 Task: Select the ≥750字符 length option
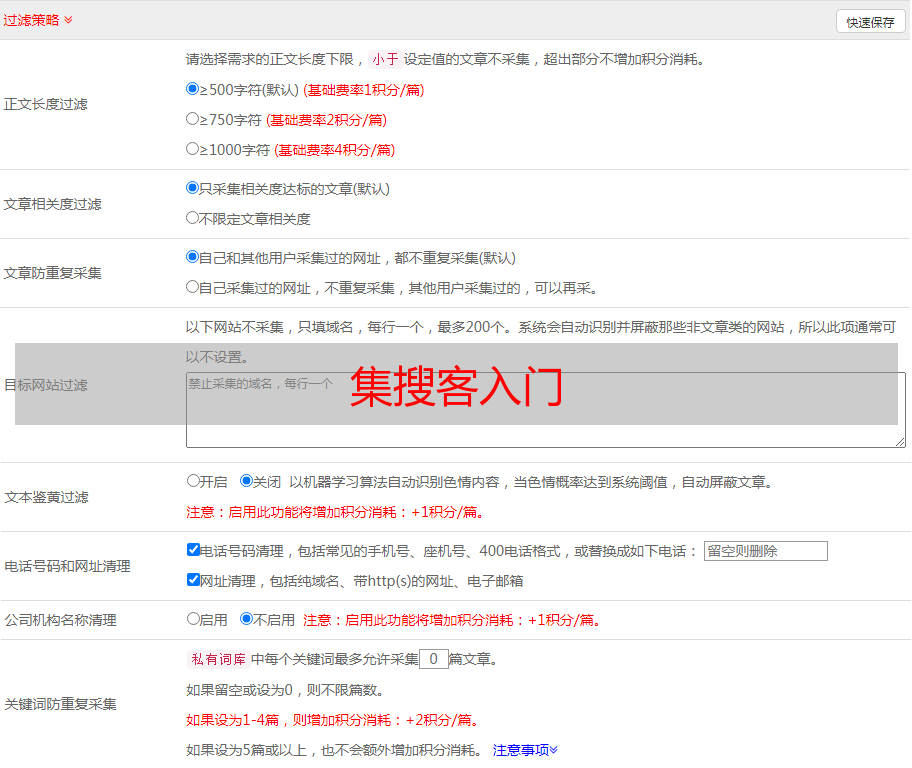click(193, 119)
